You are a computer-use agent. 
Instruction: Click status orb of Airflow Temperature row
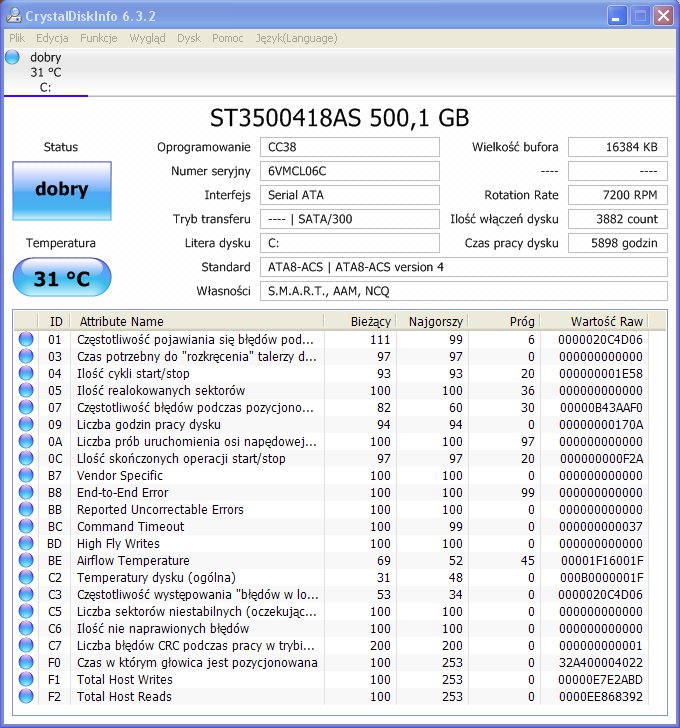(x=26, y=560)
